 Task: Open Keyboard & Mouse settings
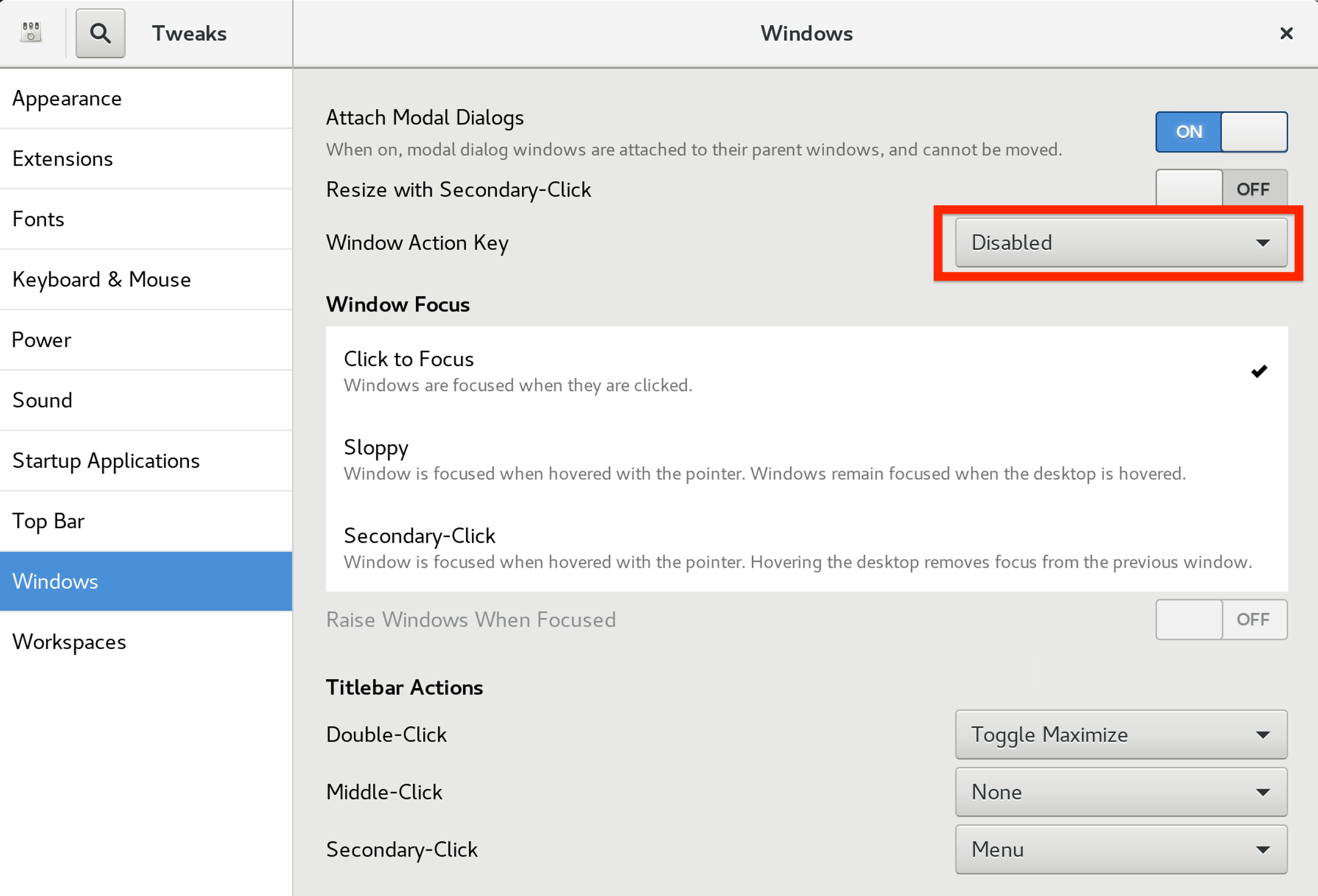101,279
